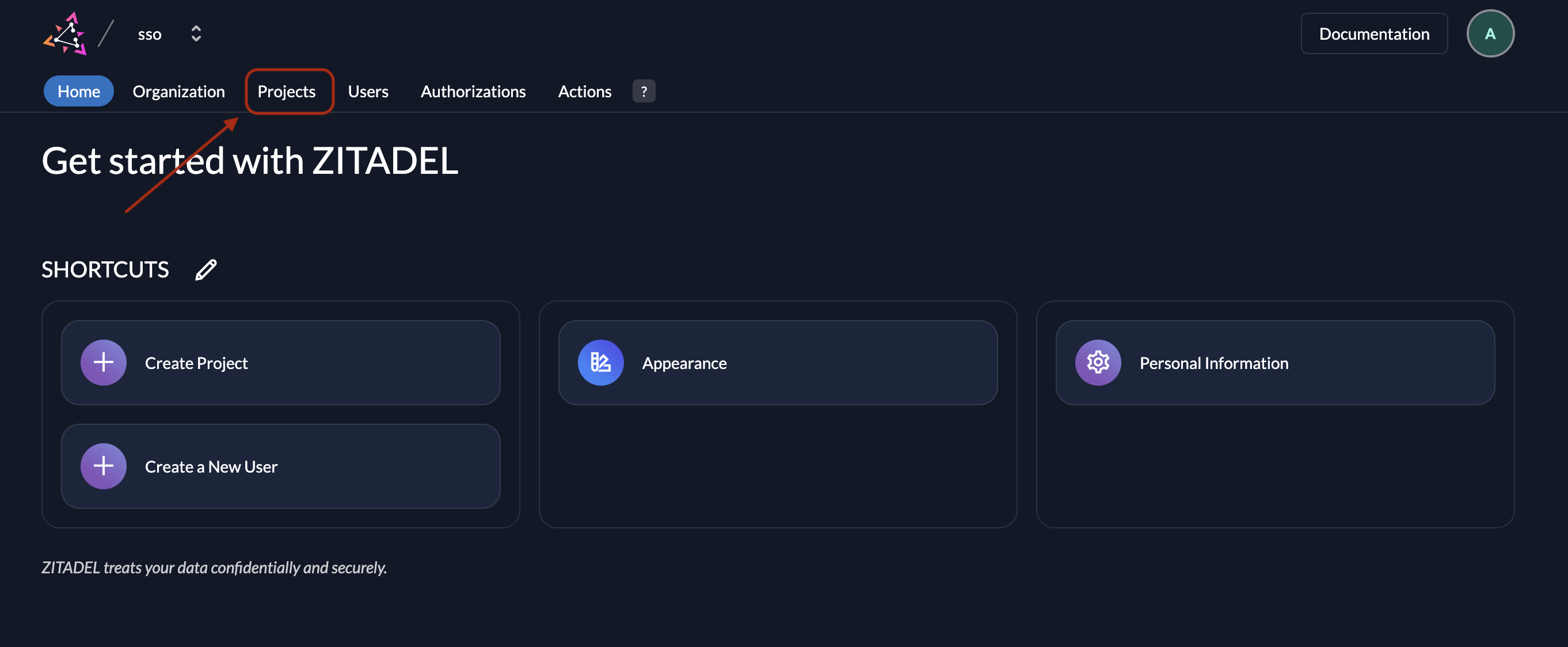Click the Personal Information shortcut card
This screenshot has height=647, width=1568.
1275,362
